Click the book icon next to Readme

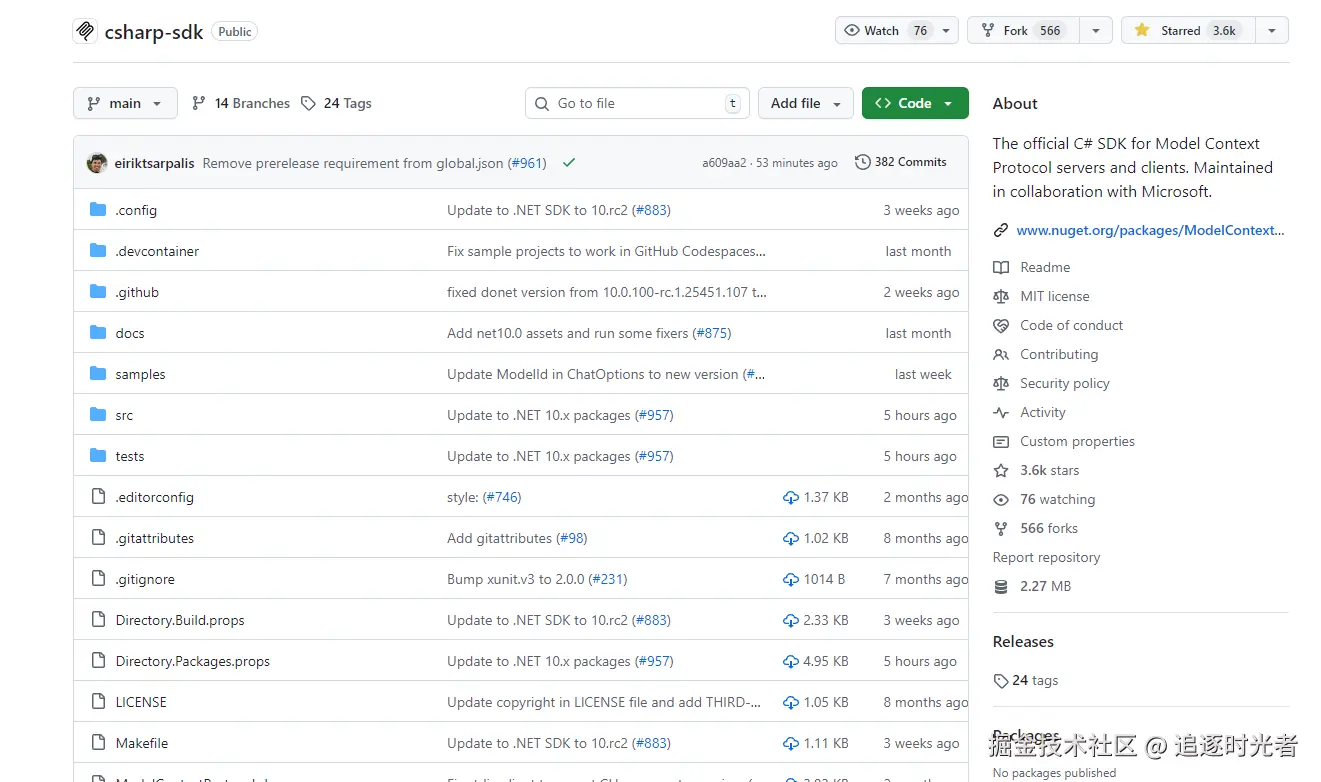pyautogui.click(x=1001, y=267)
